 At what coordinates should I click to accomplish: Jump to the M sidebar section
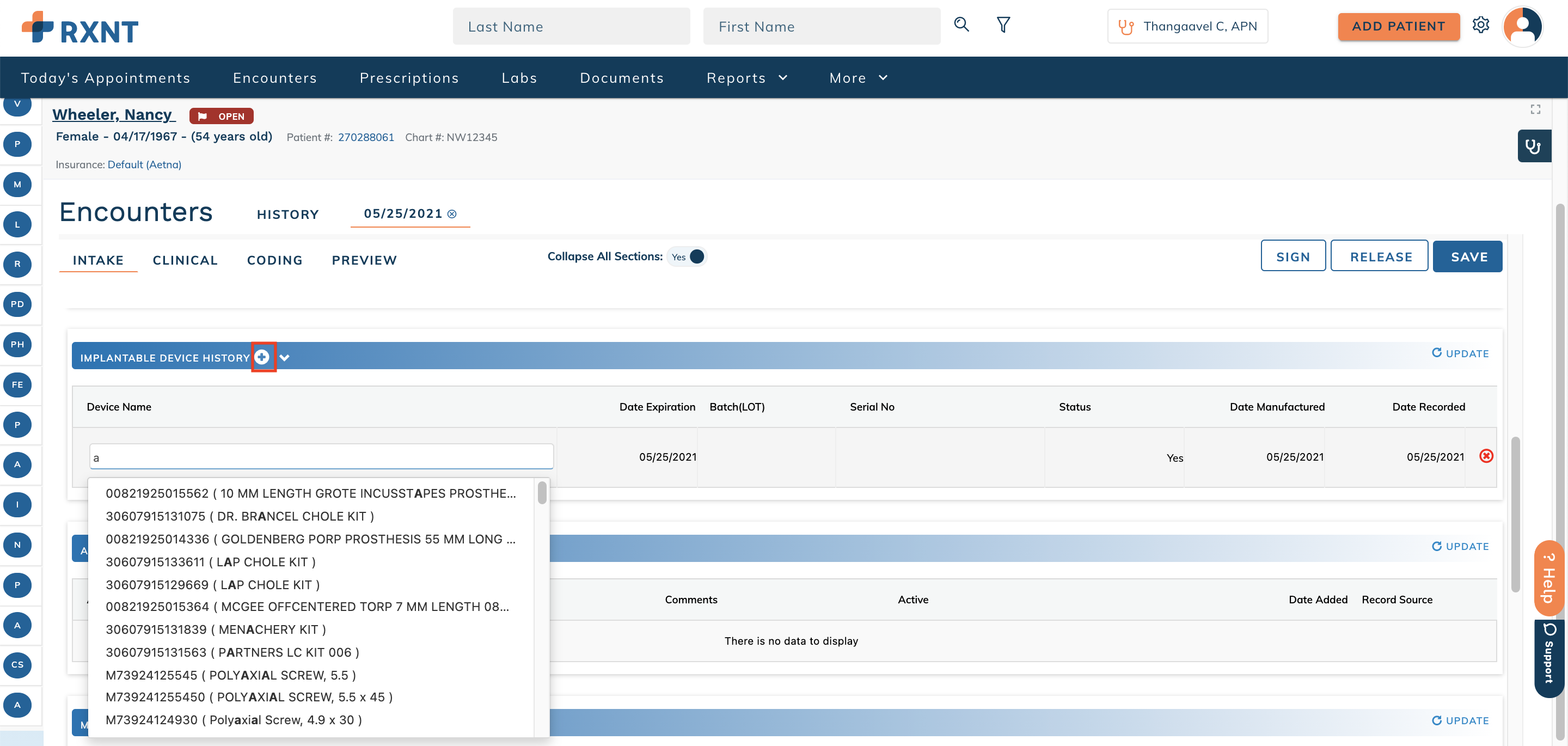[17, 184]
